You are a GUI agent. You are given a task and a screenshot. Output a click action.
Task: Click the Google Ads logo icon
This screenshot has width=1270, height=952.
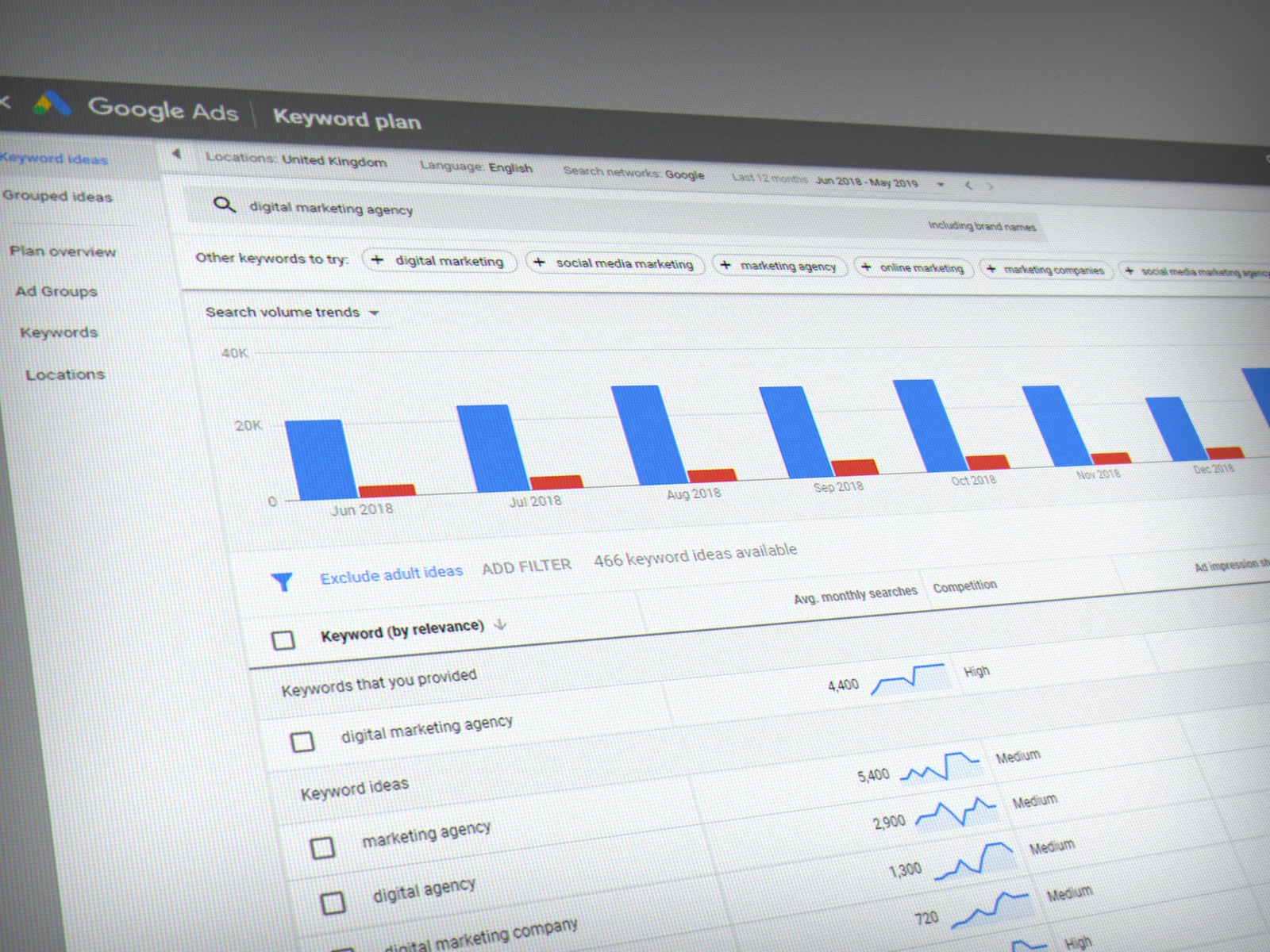tap(53, 104)
